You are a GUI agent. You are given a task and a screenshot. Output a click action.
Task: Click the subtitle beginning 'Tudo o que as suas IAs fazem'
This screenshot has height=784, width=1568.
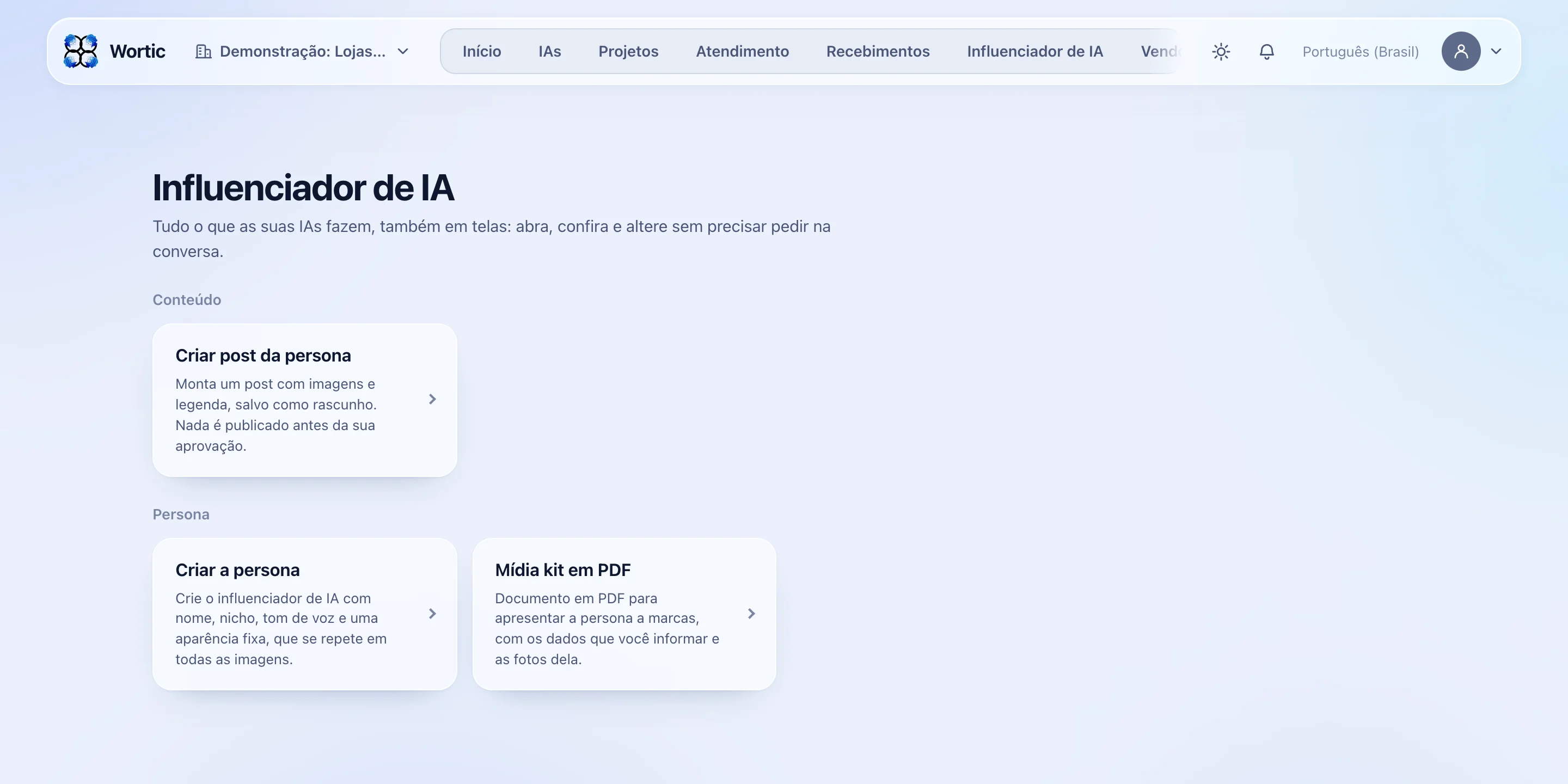tap(491, 238)
